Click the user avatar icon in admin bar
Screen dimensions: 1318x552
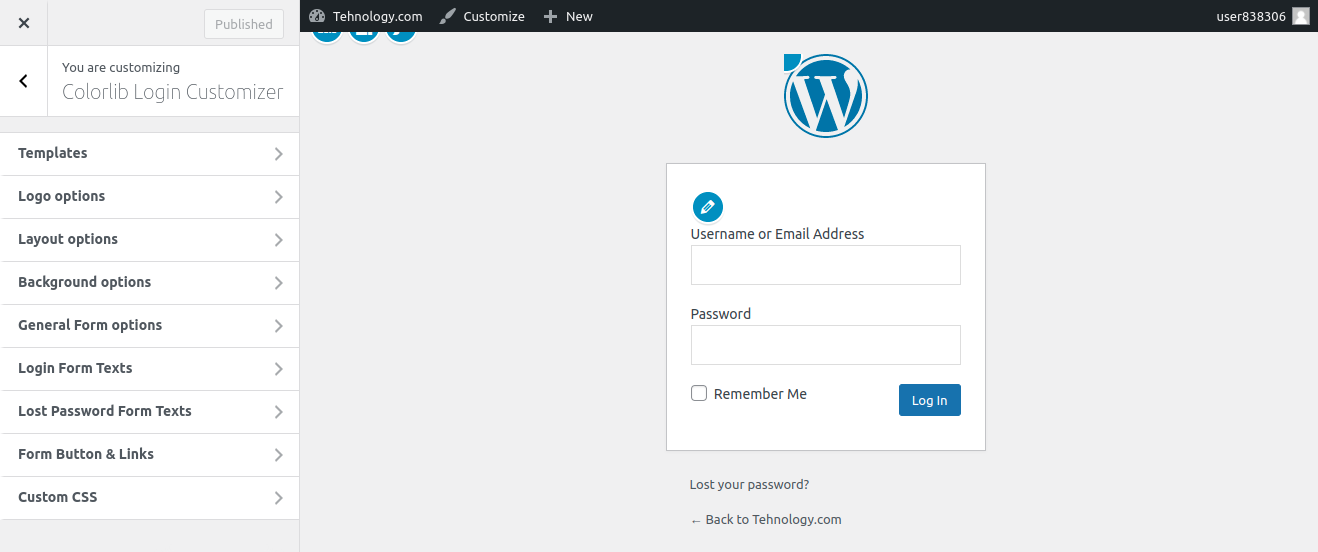(1300, 16)
